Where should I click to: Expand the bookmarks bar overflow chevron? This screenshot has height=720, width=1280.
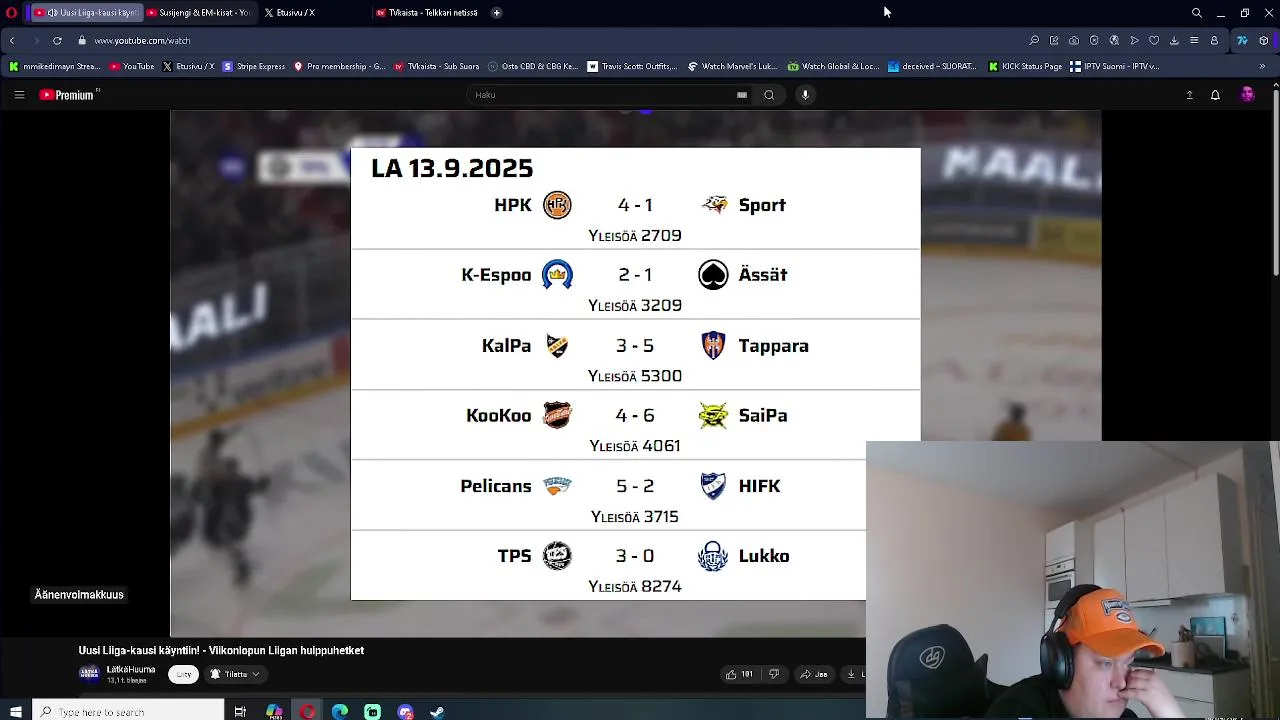pyautogui.click(x=1263, y=67)
